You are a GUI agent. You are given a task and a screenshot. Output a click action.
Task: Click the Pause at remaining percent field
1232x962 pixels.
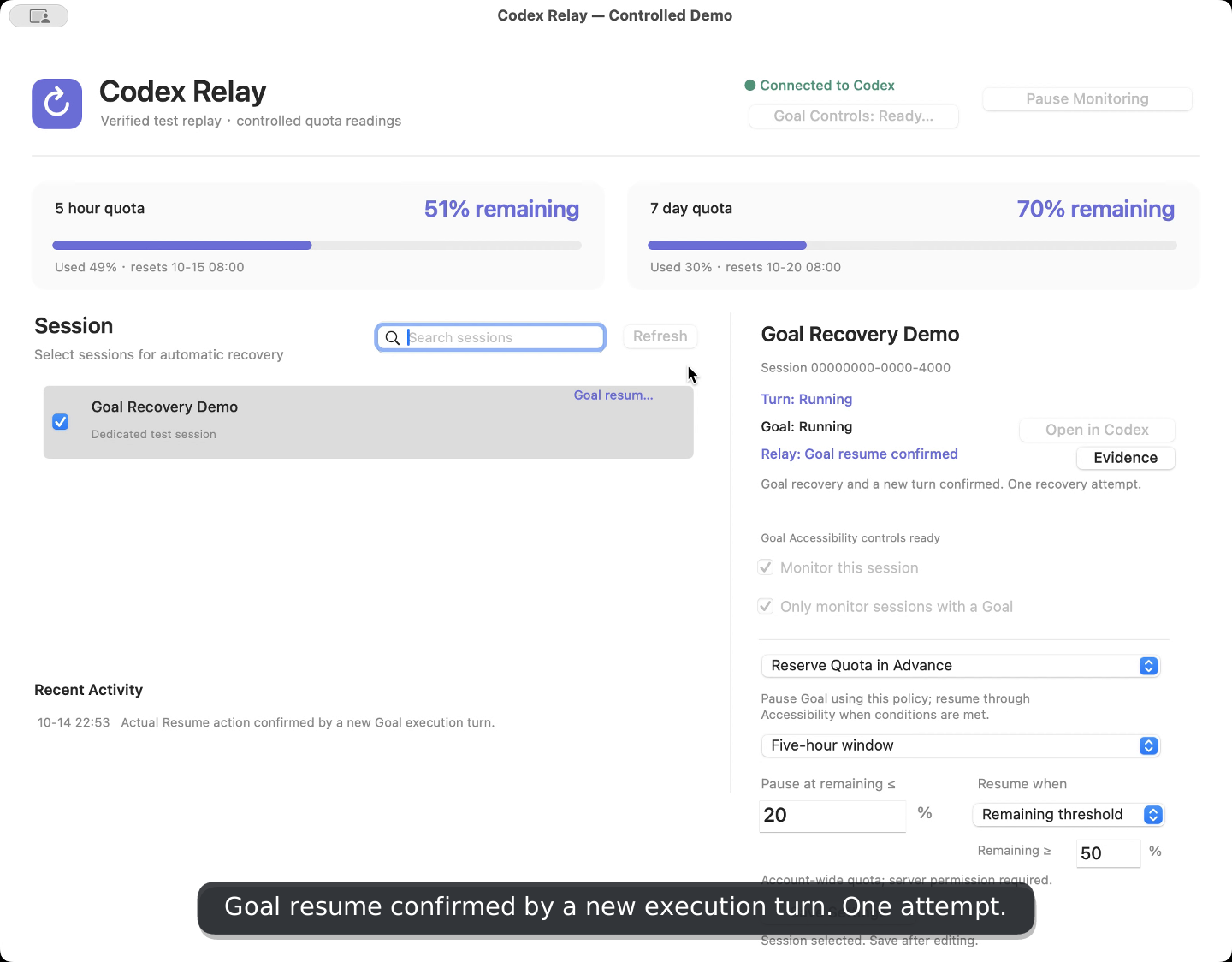(832, 816)
